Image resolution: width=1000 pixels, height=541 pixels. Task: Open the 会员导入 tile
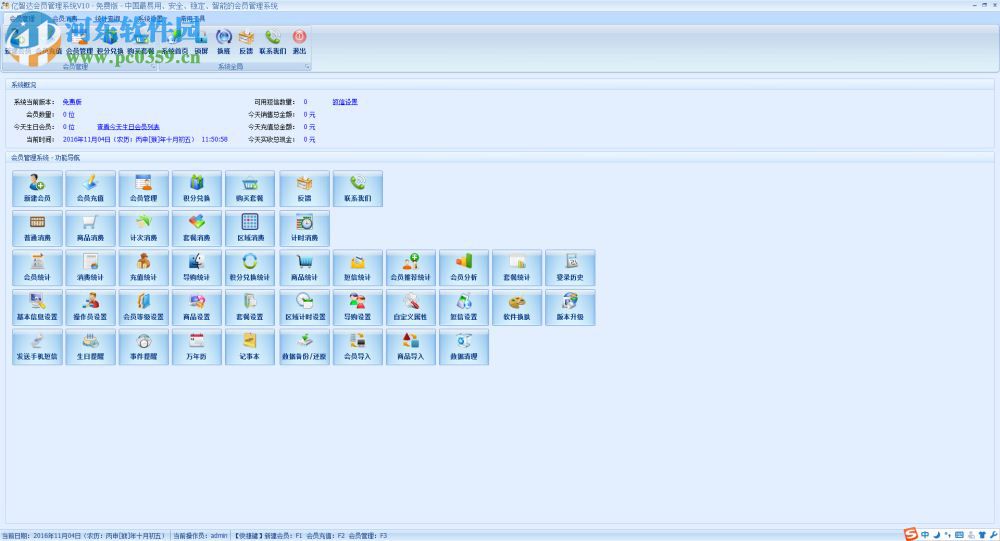[x=357, y=346]
